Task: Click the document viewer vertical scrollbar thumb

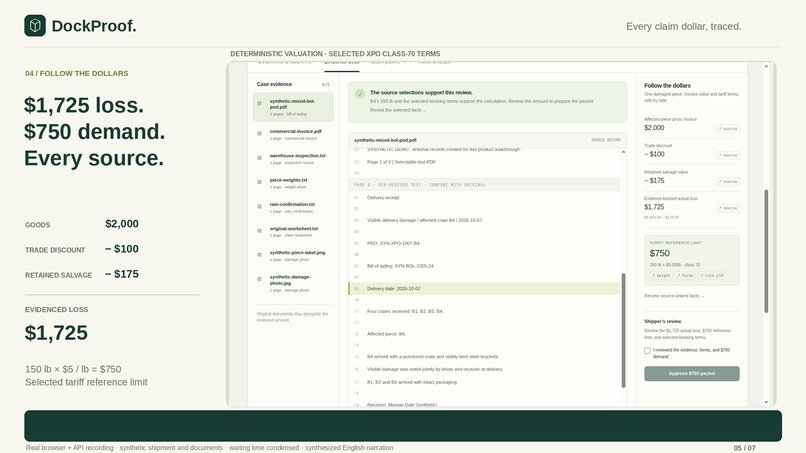Action: [624, 330]
